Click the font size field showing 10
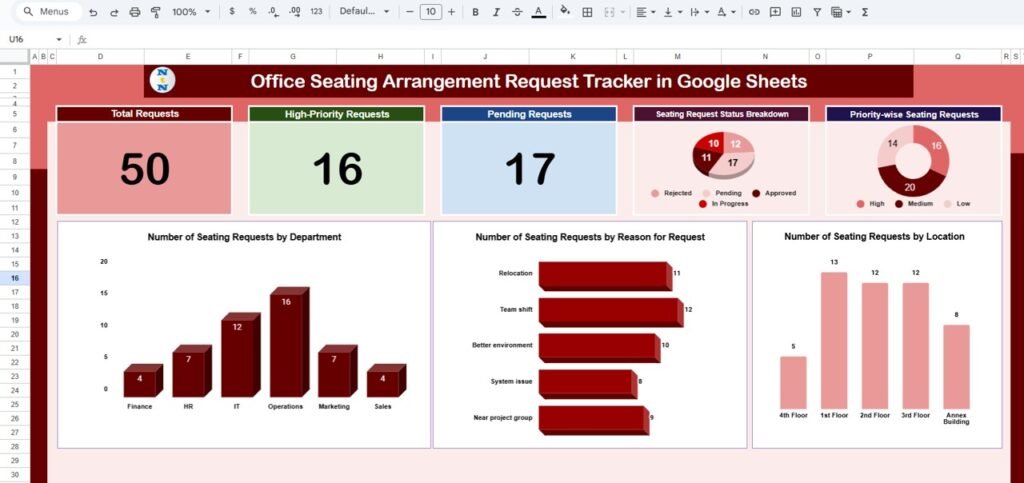Screen dimensions: 1024x483 point(430,12)
